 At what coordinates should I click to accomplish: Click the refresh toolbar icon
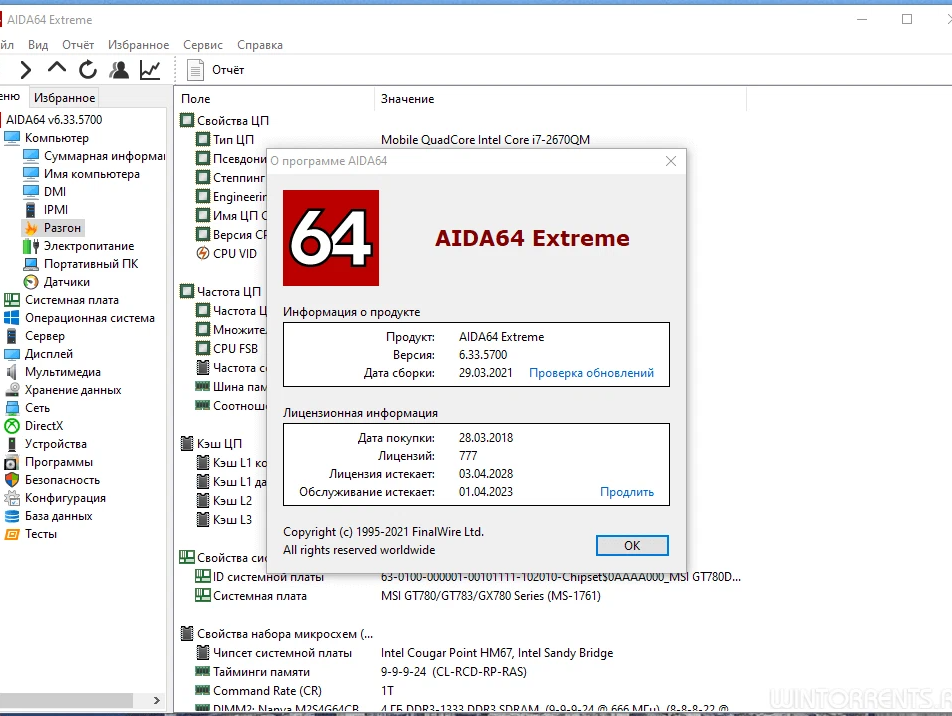[88, 70]
